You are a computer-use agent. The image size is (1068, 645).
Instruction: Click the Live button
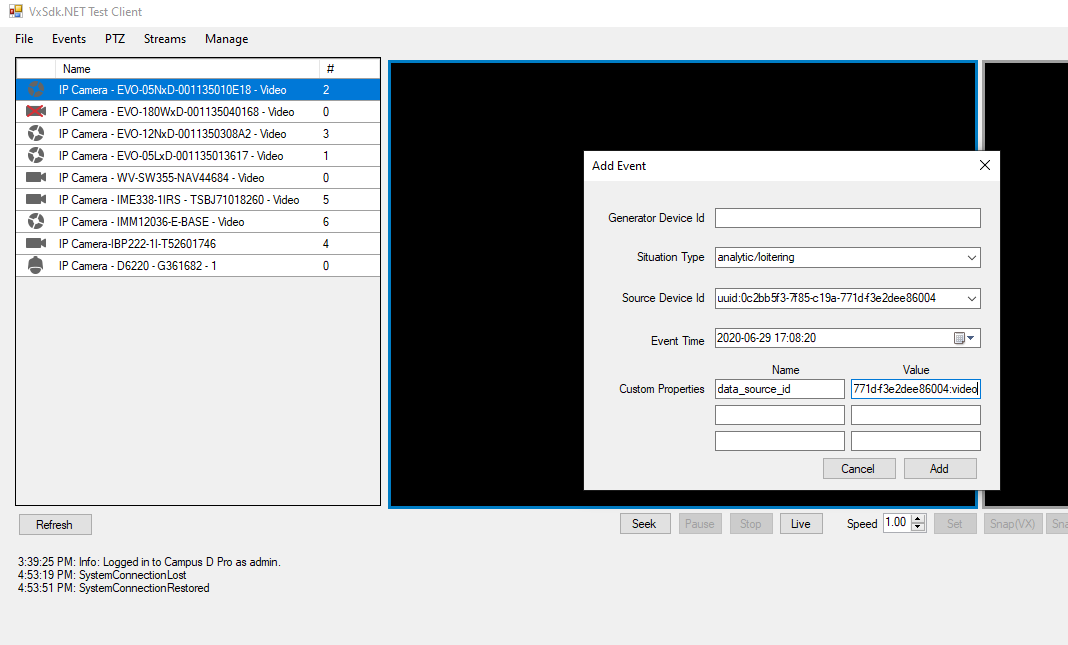click(800, 524)
